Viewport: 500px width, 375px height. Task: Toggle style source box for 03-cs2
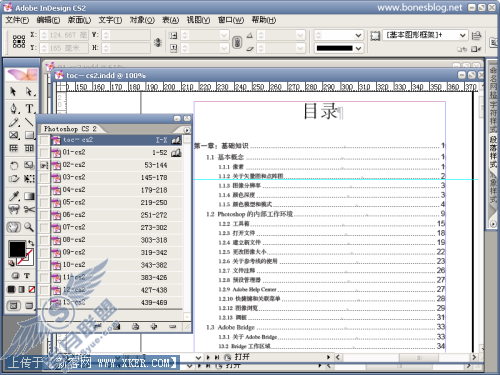coord(44,178)
